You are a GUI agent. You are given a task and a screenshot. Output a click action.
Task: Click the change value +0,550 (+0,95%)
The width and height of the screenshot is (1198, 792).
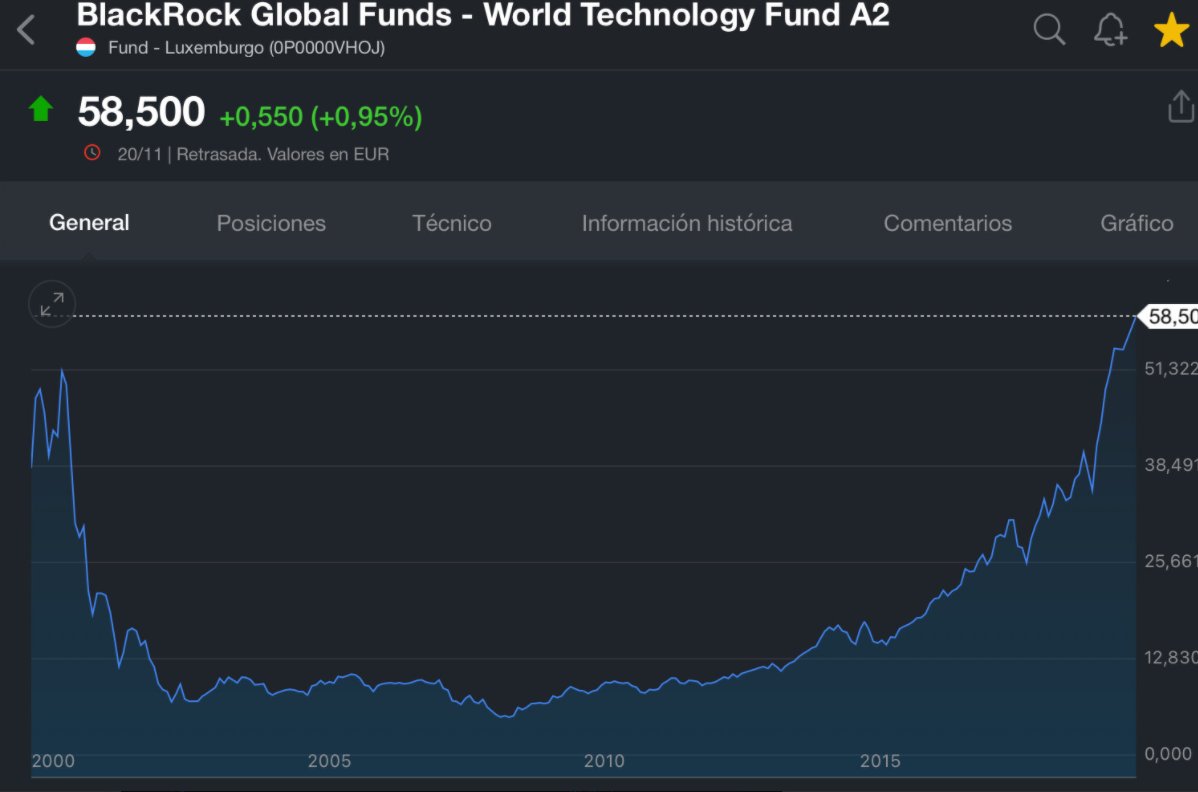tap(321, 116)
